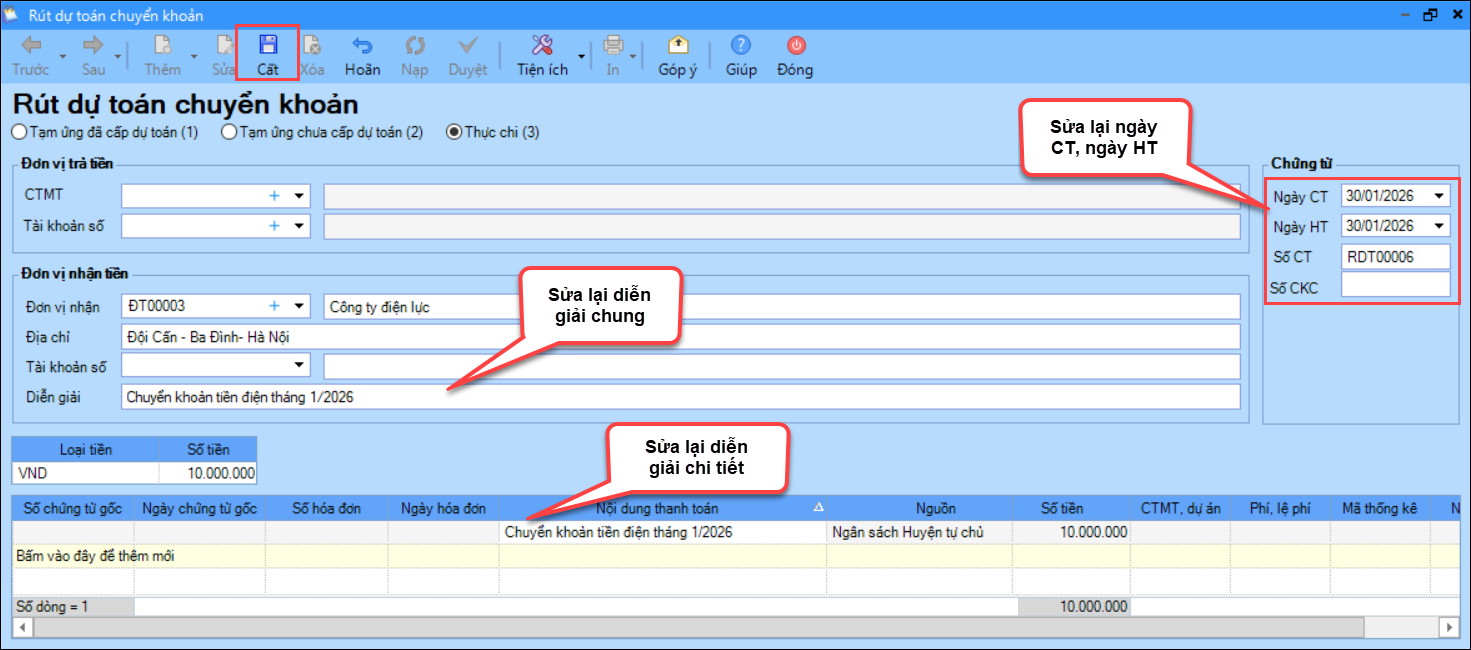The height and width of the screenshot is (650, 1471).
Task: Click the Đóng close icon in toolbar
Action: 795,46
